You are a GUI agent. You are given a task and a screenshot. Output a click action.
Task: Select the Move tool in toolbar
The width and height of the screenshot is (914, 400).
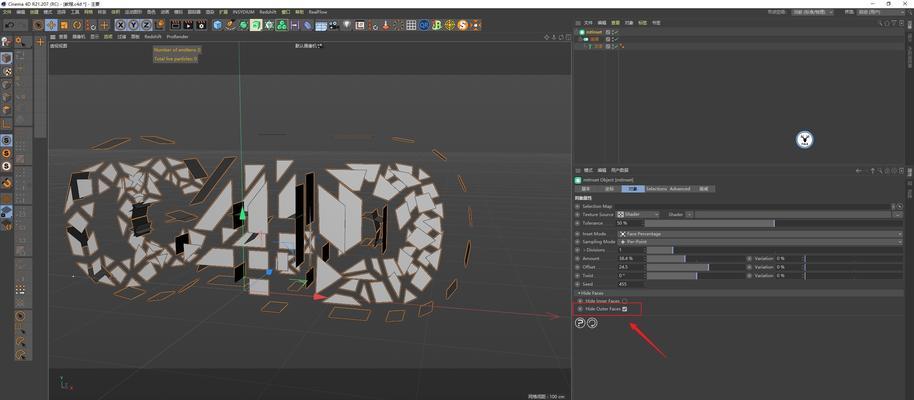51,25
